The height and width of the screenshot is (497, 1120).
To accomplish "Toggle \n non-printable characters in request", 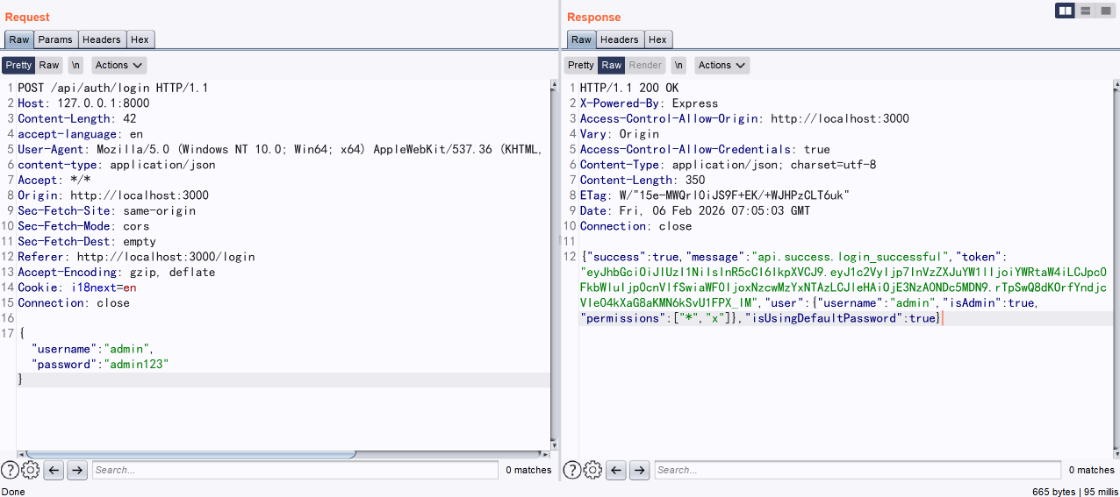I will (x=76, y=65).
